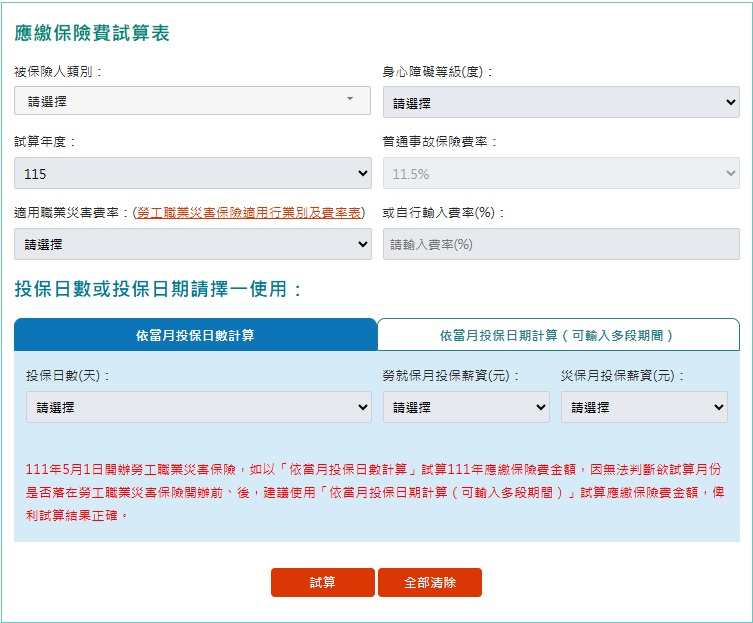The width and height of the screenshot is (753, 623).
Task: Click the 或自行輸入費率(%) label
Action: (444, 213)
